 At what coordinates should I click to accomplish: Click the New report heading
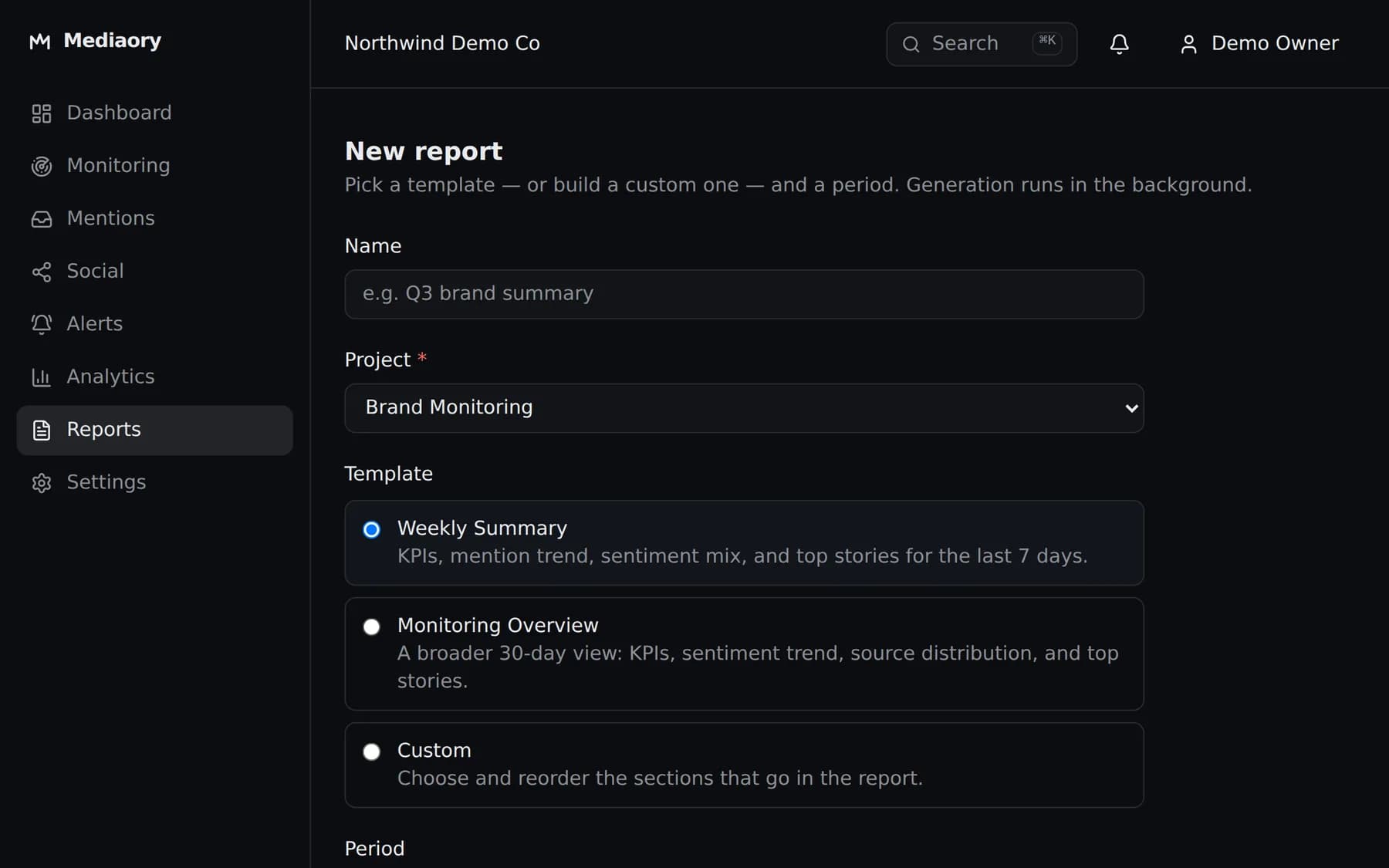coord(424,151)
